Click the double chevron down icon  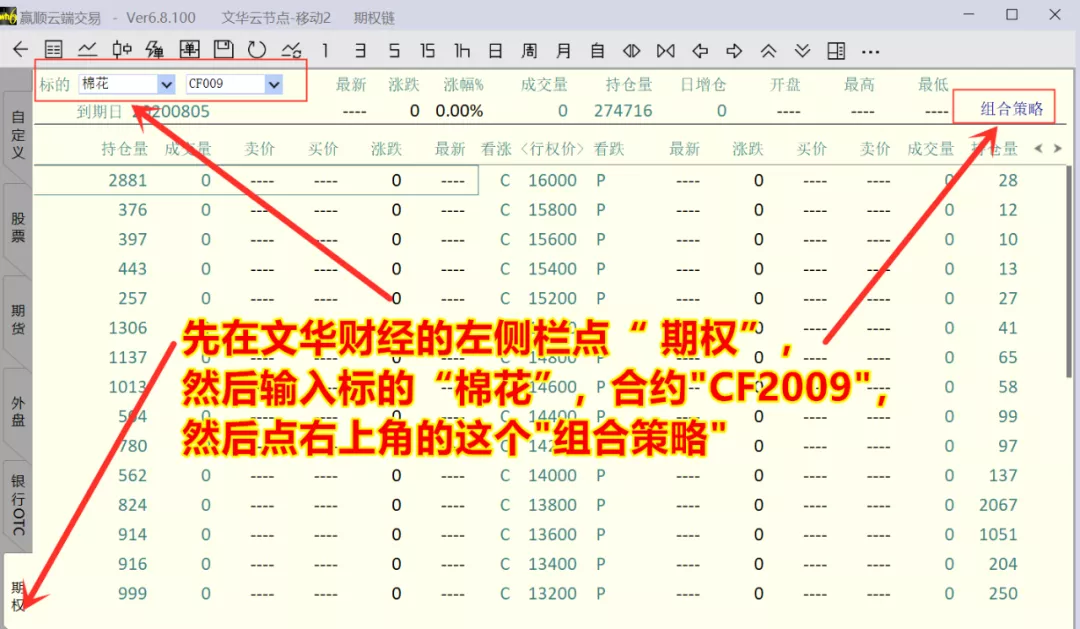[x=802, y=50]
